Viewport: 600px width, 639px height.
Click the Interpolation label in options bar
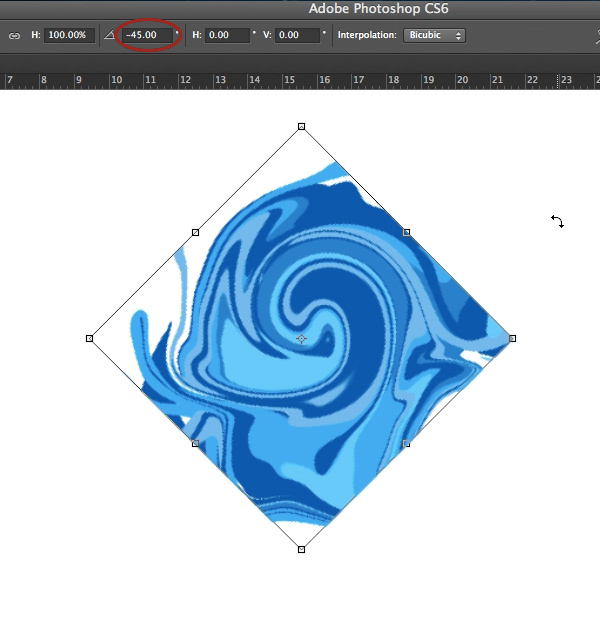[367, 35]
